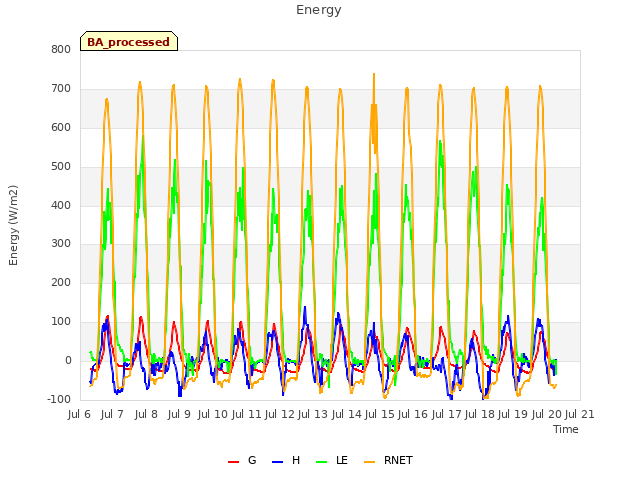This screenshot has height=480, width=640.
Task: Click the Jul 7 x-axis tick label
Action: click(x=112, y=414)
